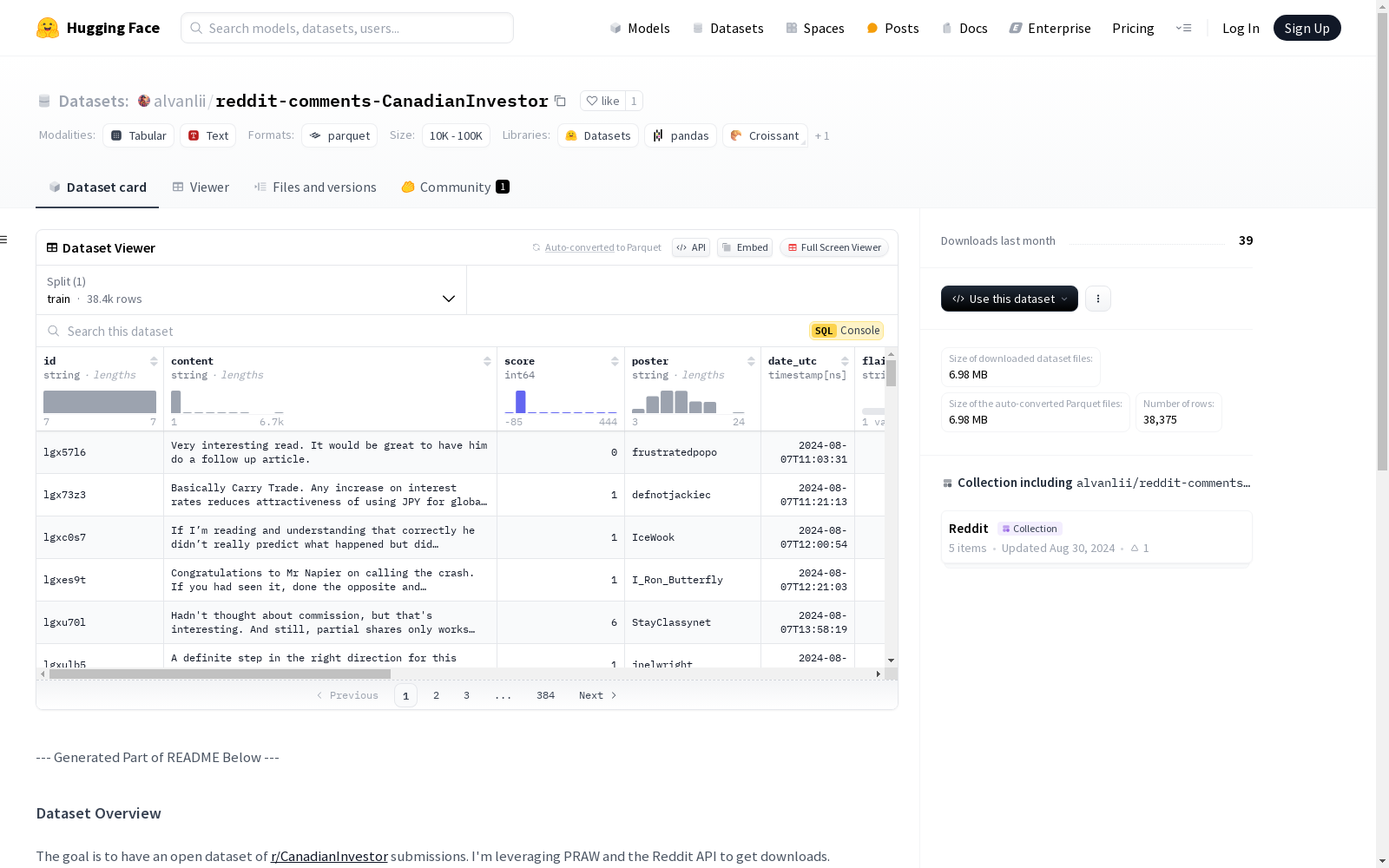Jump to page 384 of the table
This screenshot has width=1389, height=868.
545,695
